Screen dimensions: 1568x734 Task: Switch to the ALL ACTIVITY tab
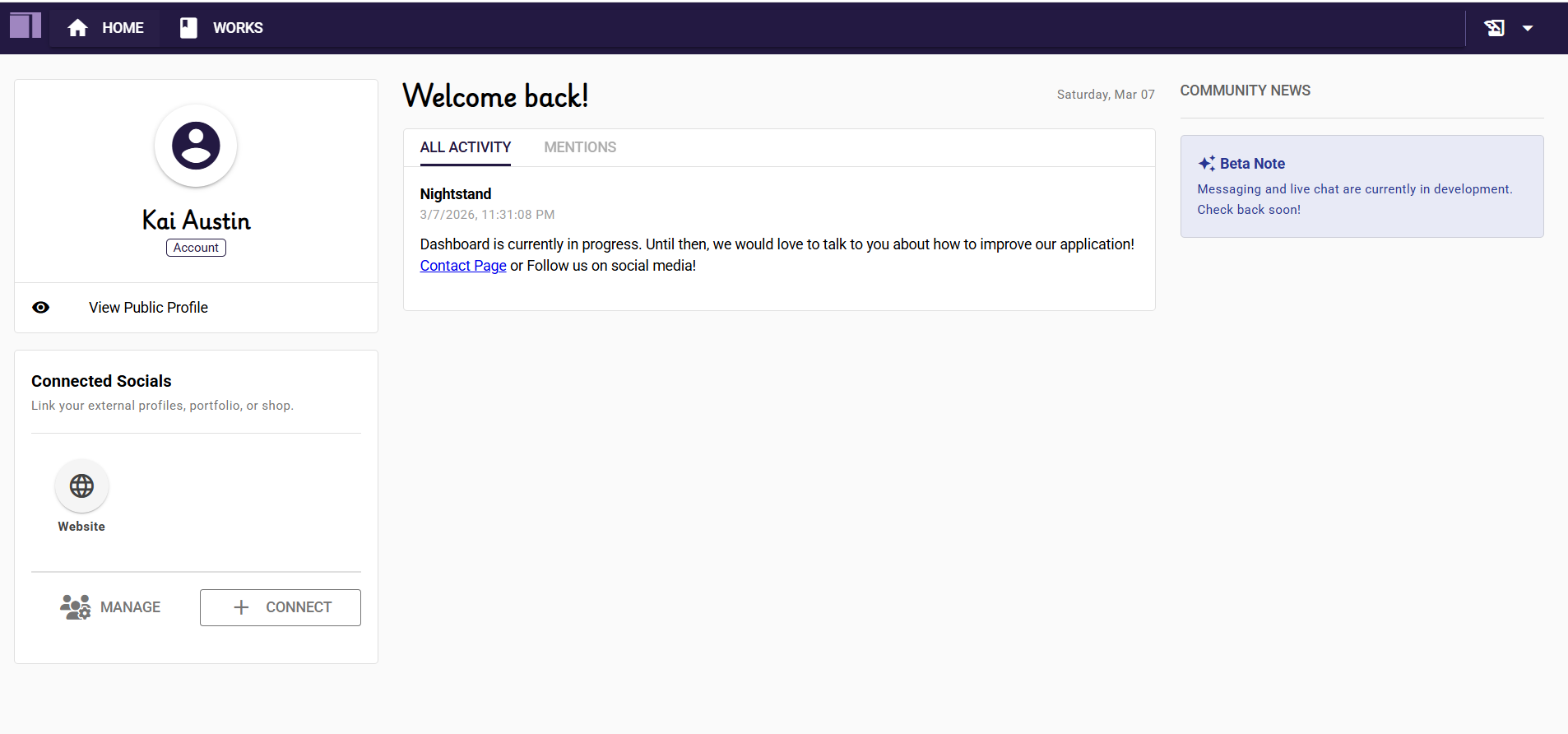(465, 147)
